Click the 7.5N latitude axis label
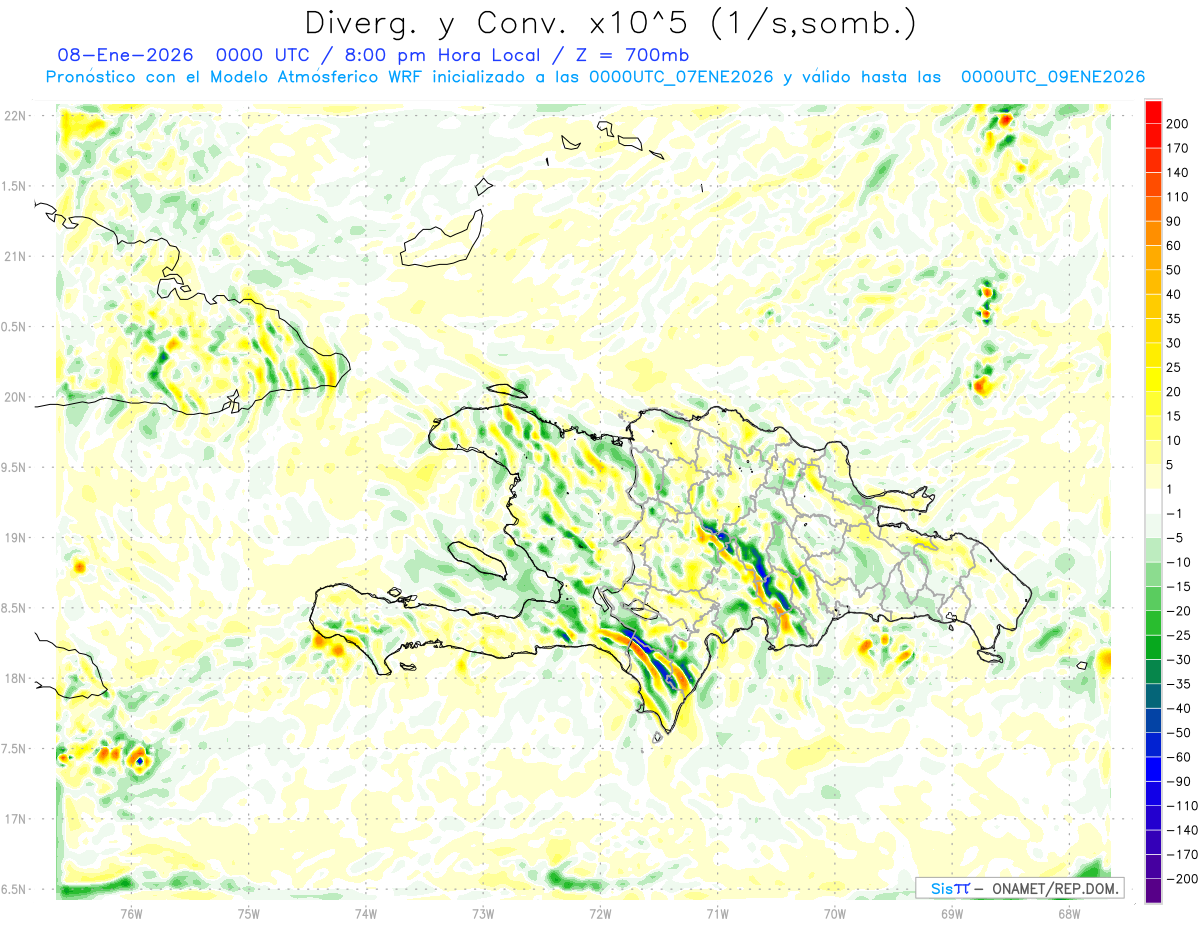This screenshot has height=927, width=1200. [x=15, y=749]
